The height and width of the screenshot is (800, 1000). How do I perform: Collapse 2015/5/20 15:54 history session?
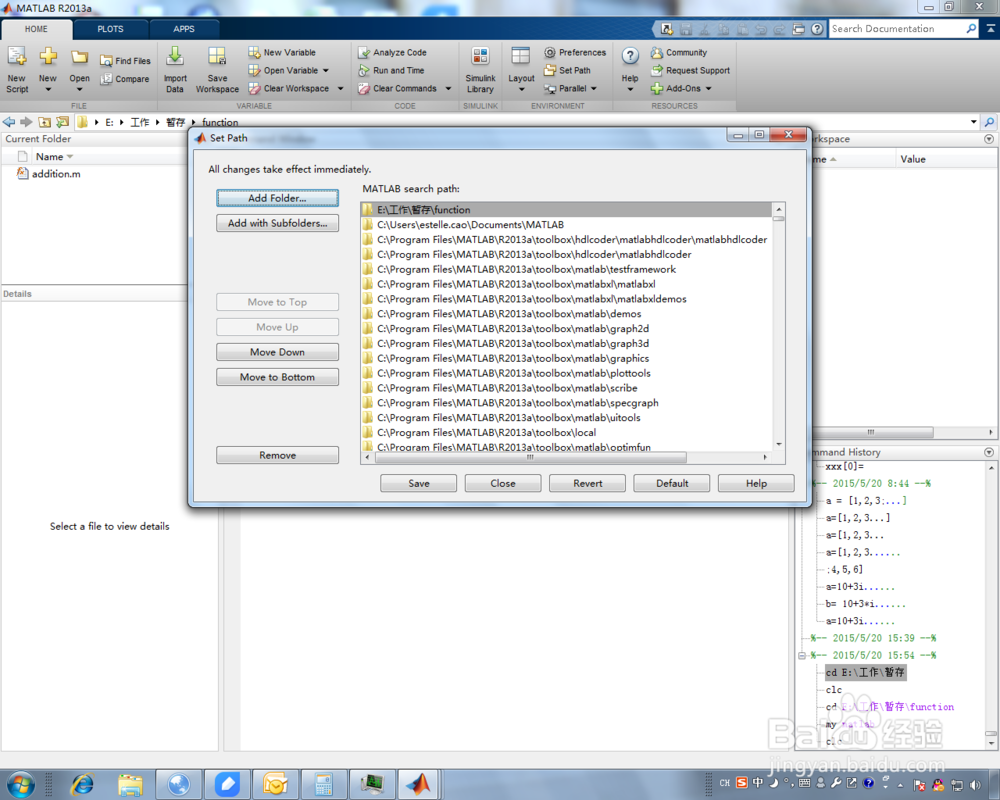click(x=802, y=655)
